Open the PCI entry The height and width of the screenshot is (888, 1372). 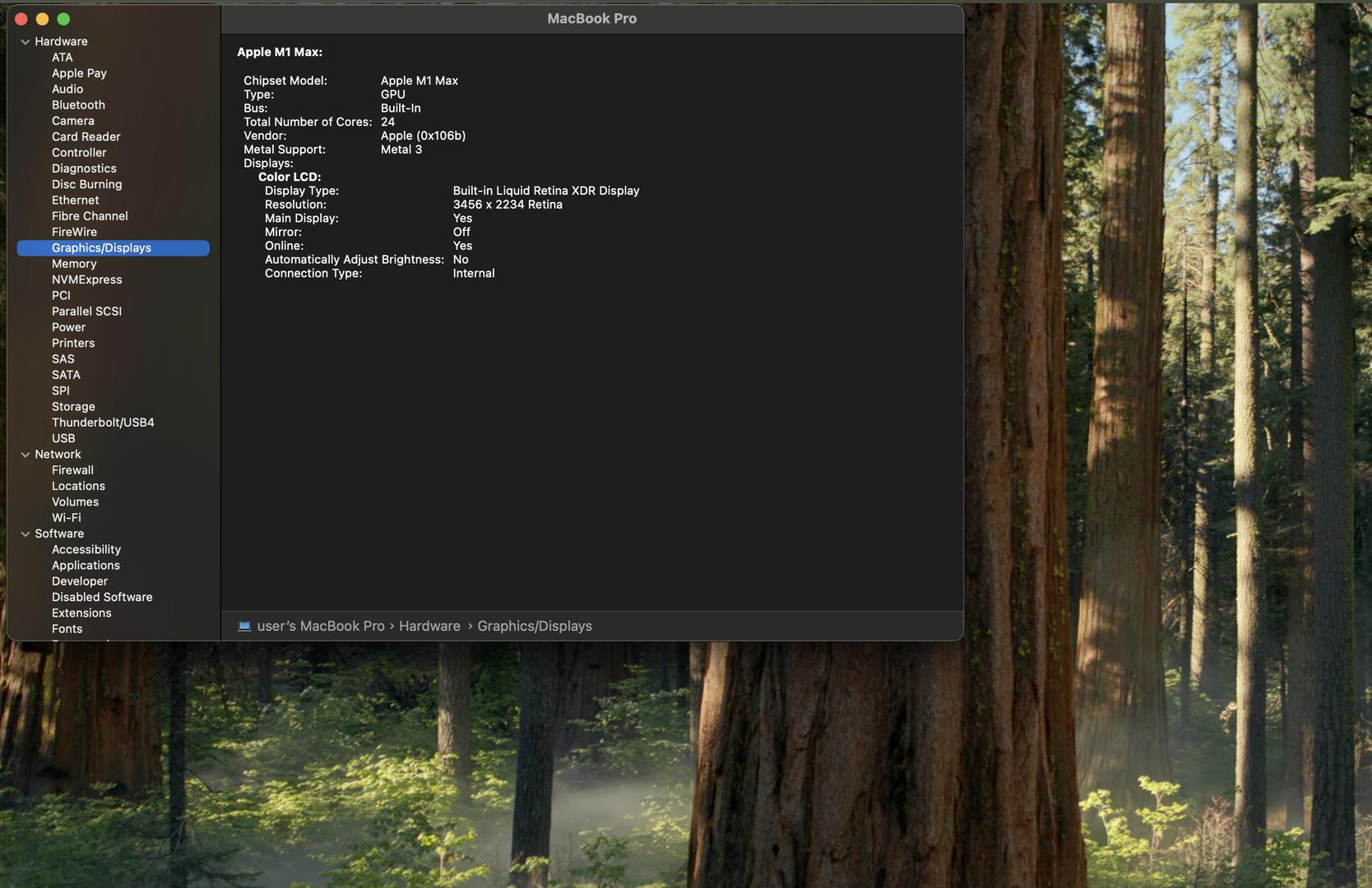tap(61, 296)
